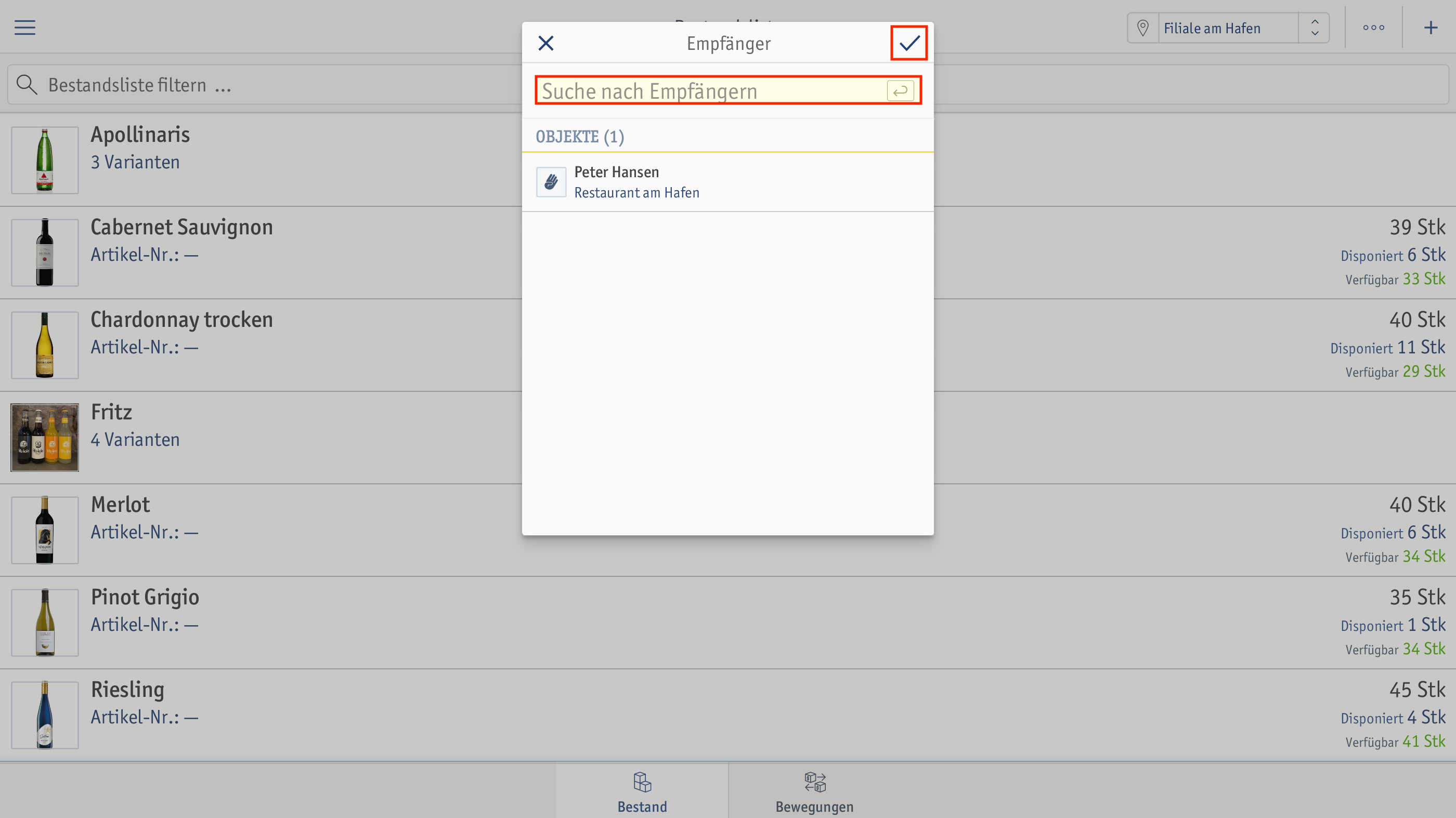Click the OBJEKTE (1) section header
This screenshot has height=818, width=1456.
tap(580, 137)
